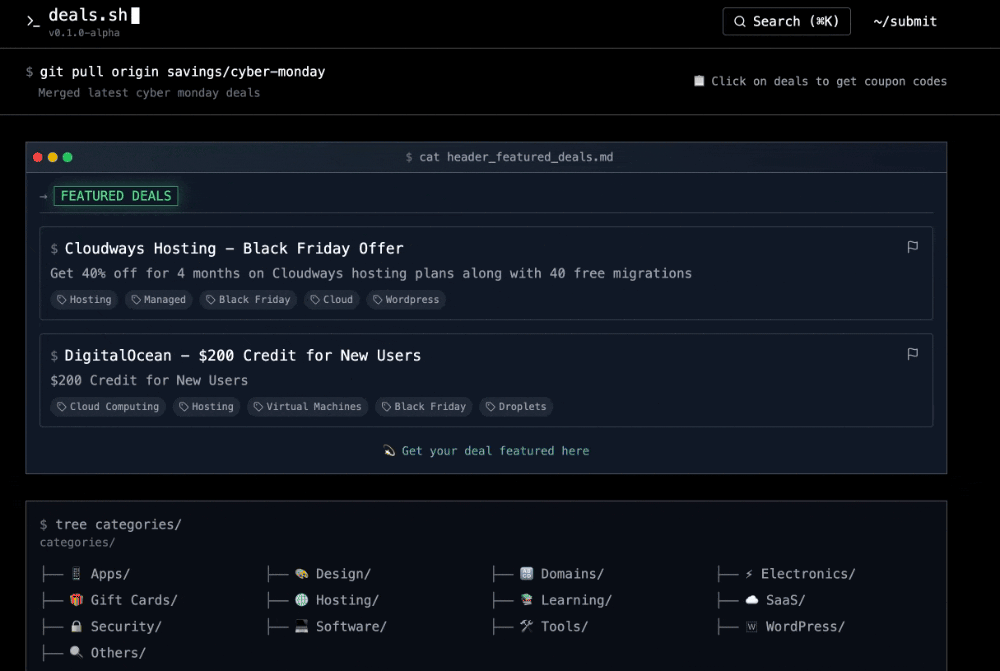Select the Cloud tag

click(x=331, y=299)
